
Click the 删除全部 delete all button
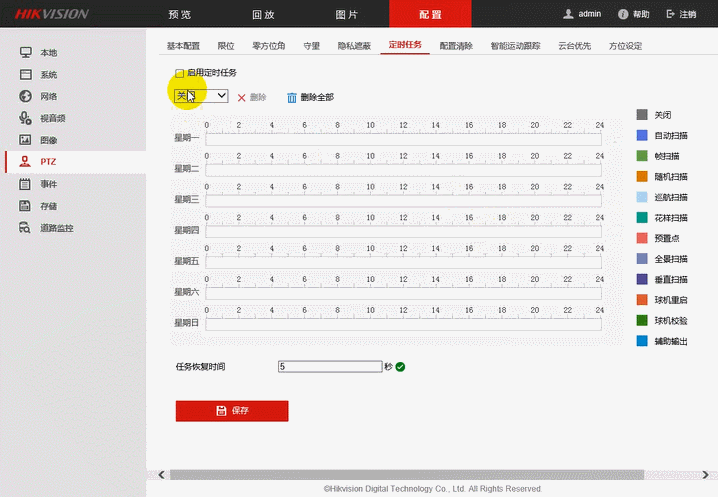tap(317, 97)
